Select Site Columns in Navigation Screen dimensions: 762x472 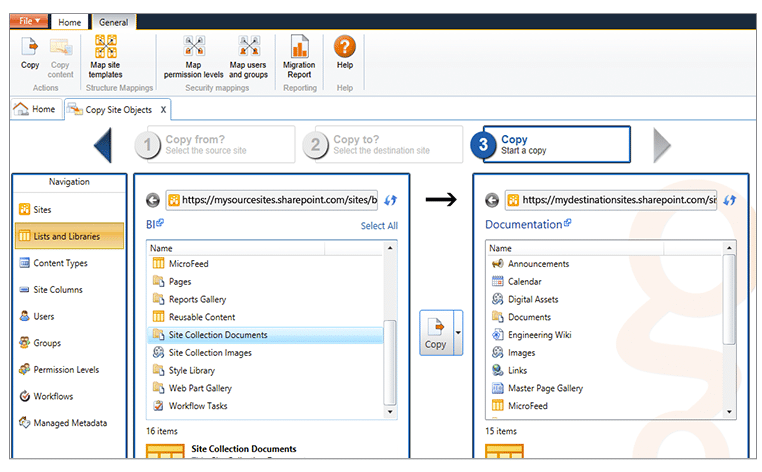tap(69, 290)
